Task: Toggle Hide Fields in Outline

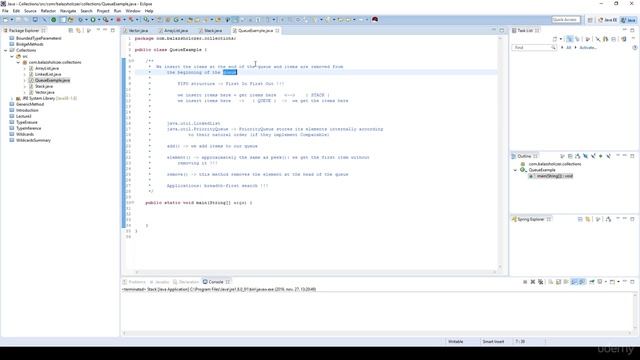Action: (585, 156)
